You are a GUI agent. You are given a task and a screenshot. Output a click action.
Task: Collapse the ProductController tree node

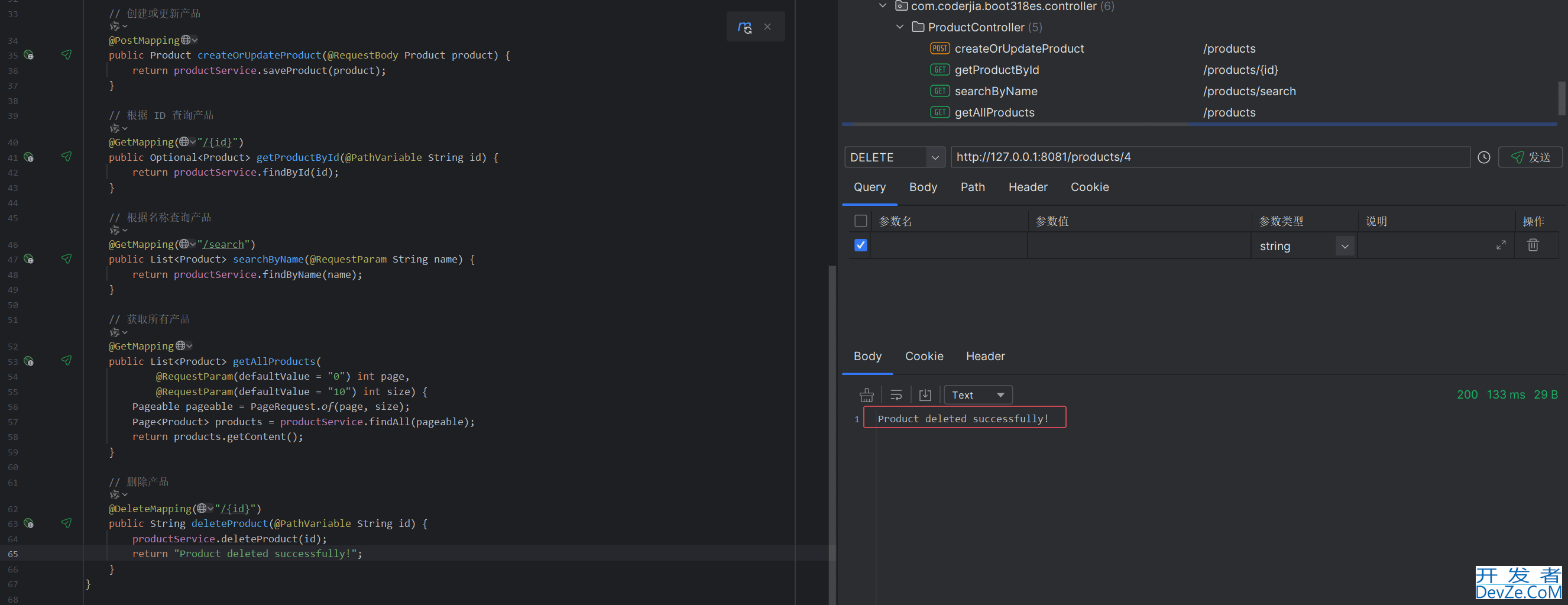pyautogui.click(x=900, y=27)
